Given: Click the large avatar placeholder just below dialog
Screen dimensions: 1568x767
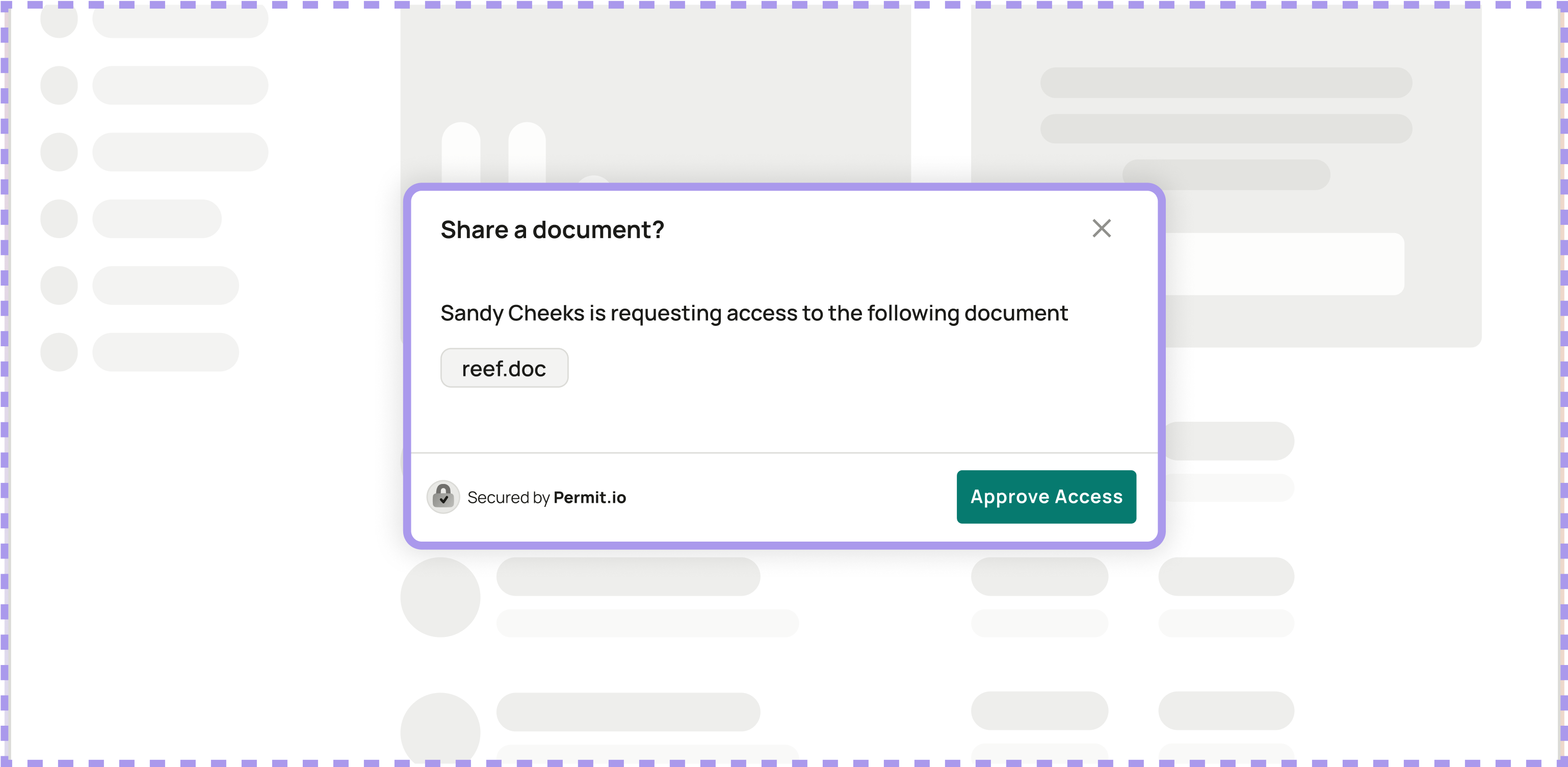Looking at the screenshot, I should [440, 597].
